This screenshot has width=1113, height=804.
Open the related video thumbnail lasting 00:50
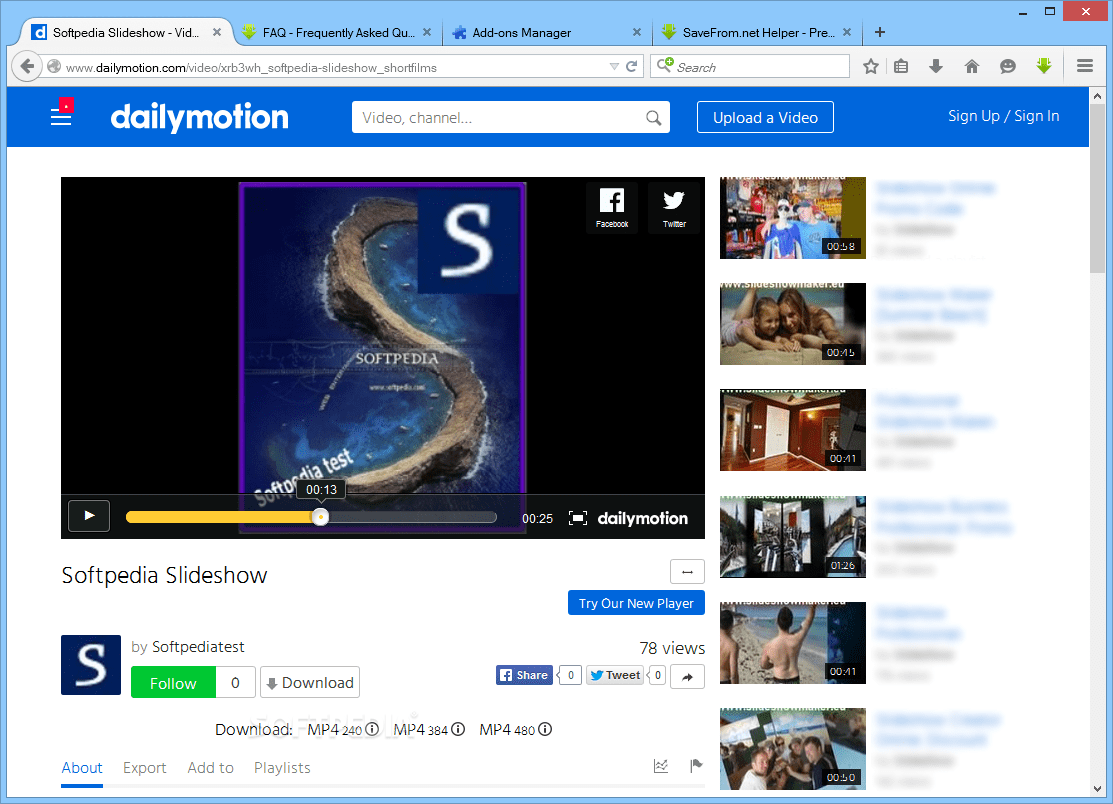793,749
